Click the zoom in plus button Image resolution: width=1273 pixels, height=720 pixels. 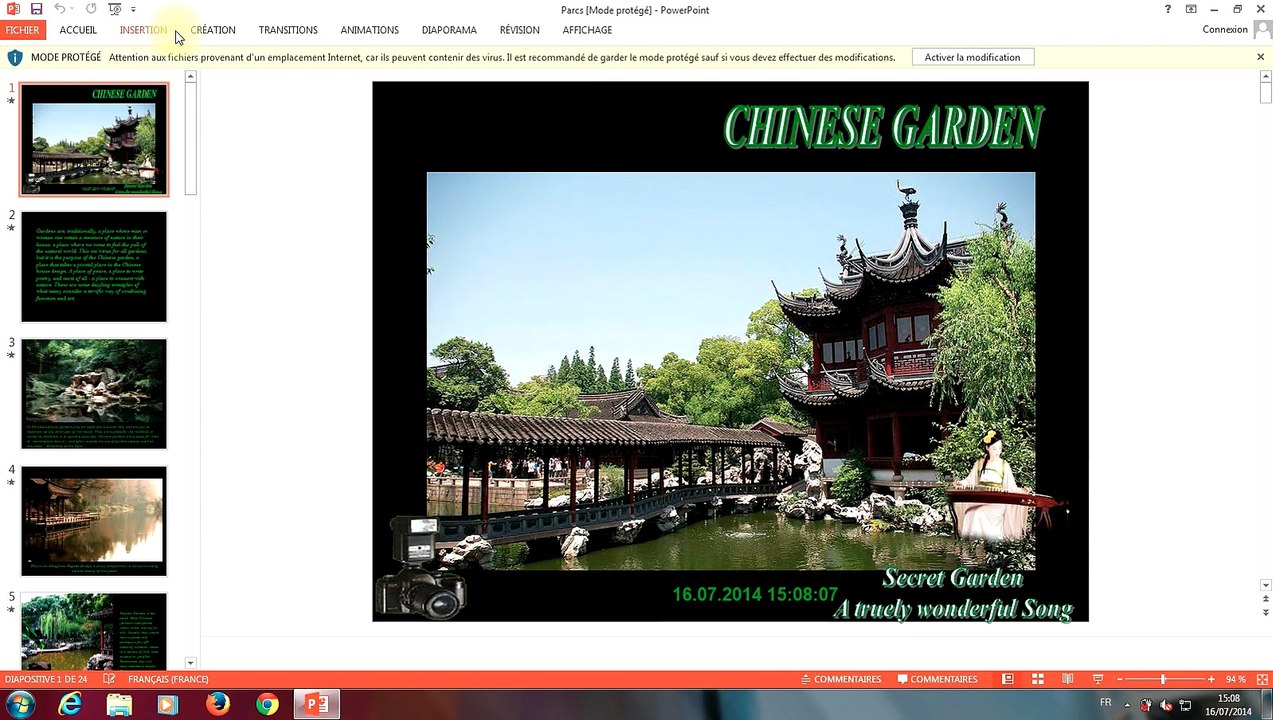click(x=1211, y=679)
